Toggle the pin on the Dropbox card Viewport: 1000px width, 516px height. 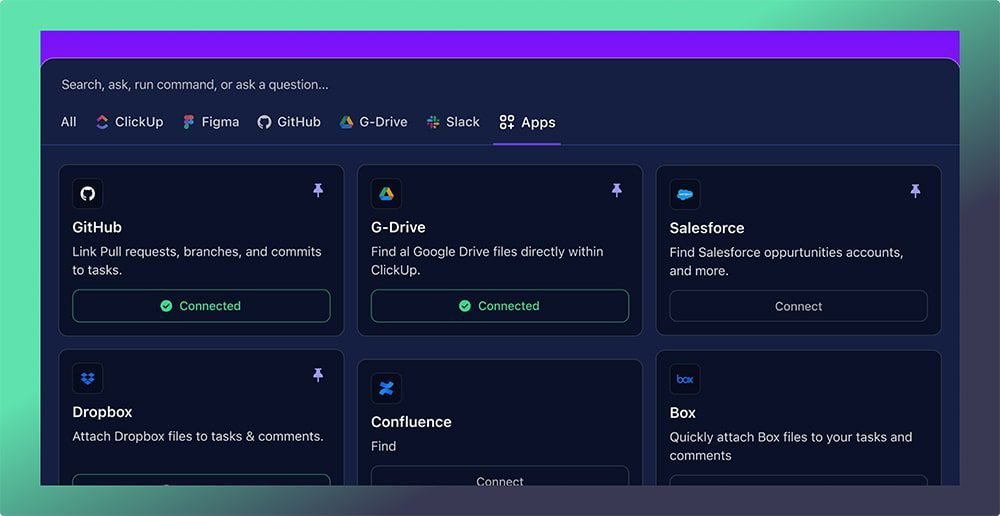(318, 375)
